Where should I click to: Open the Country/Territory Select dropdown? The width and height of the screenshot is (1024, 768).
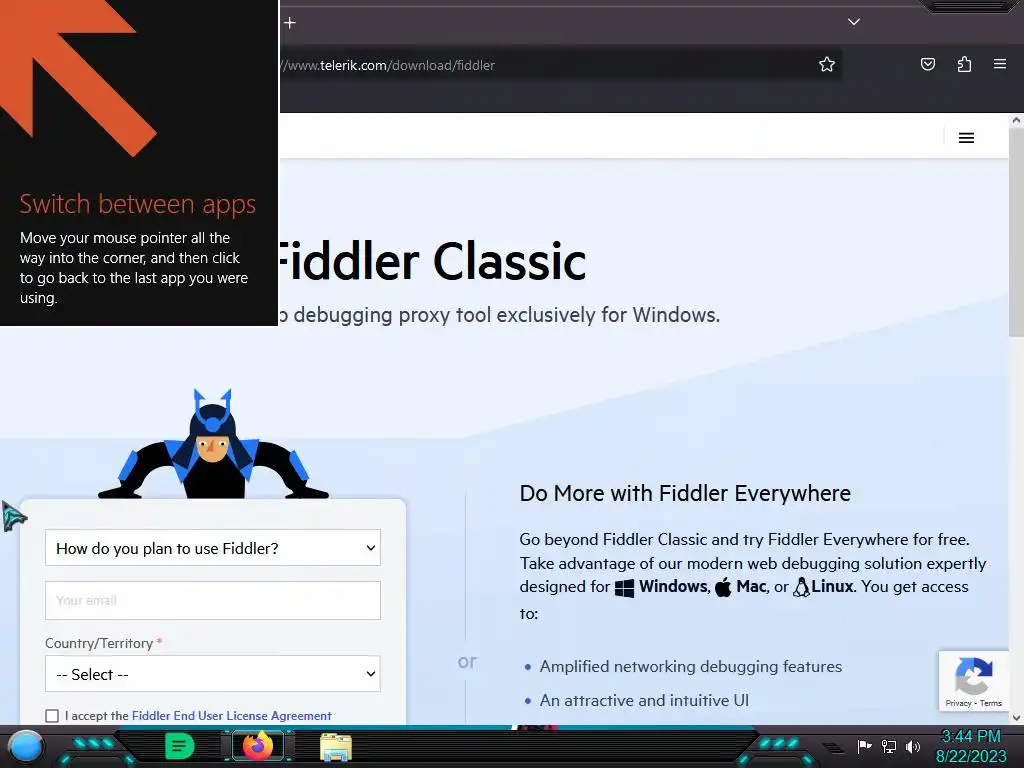(213, 674)
